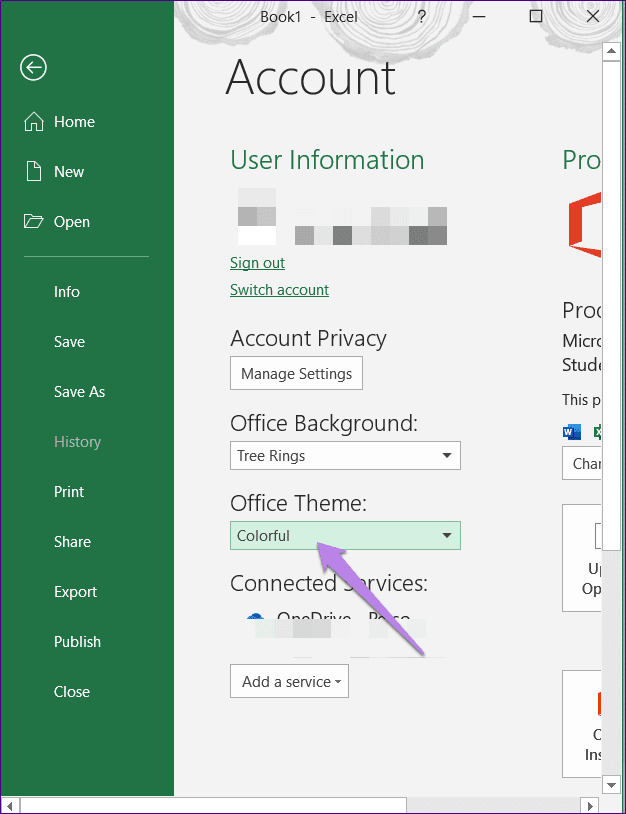
Task: Open the Print page
Action: [69, 492]
